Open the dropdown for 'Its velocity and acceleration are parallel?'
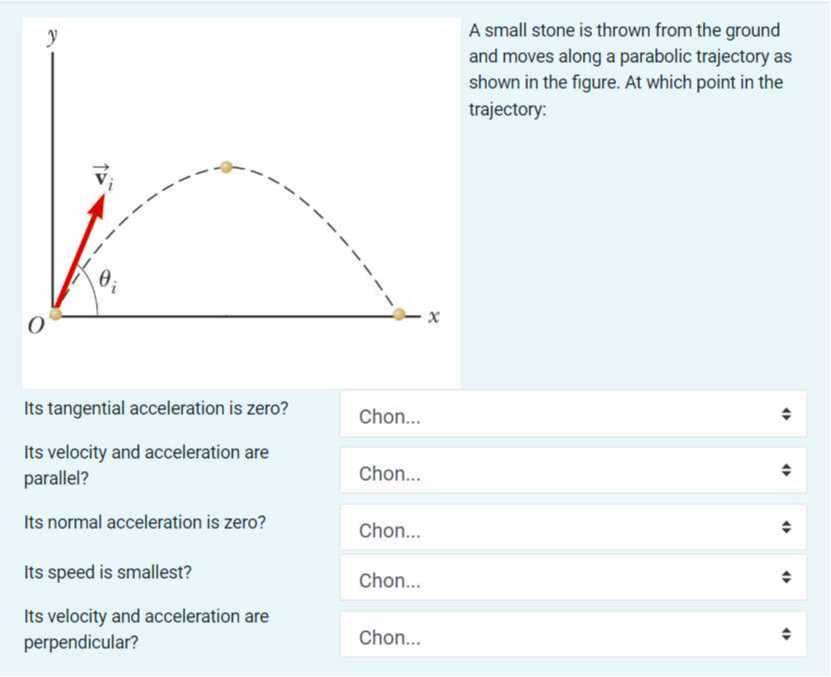The height and width of the screenshot is (677, 831). tap(573, 472)
